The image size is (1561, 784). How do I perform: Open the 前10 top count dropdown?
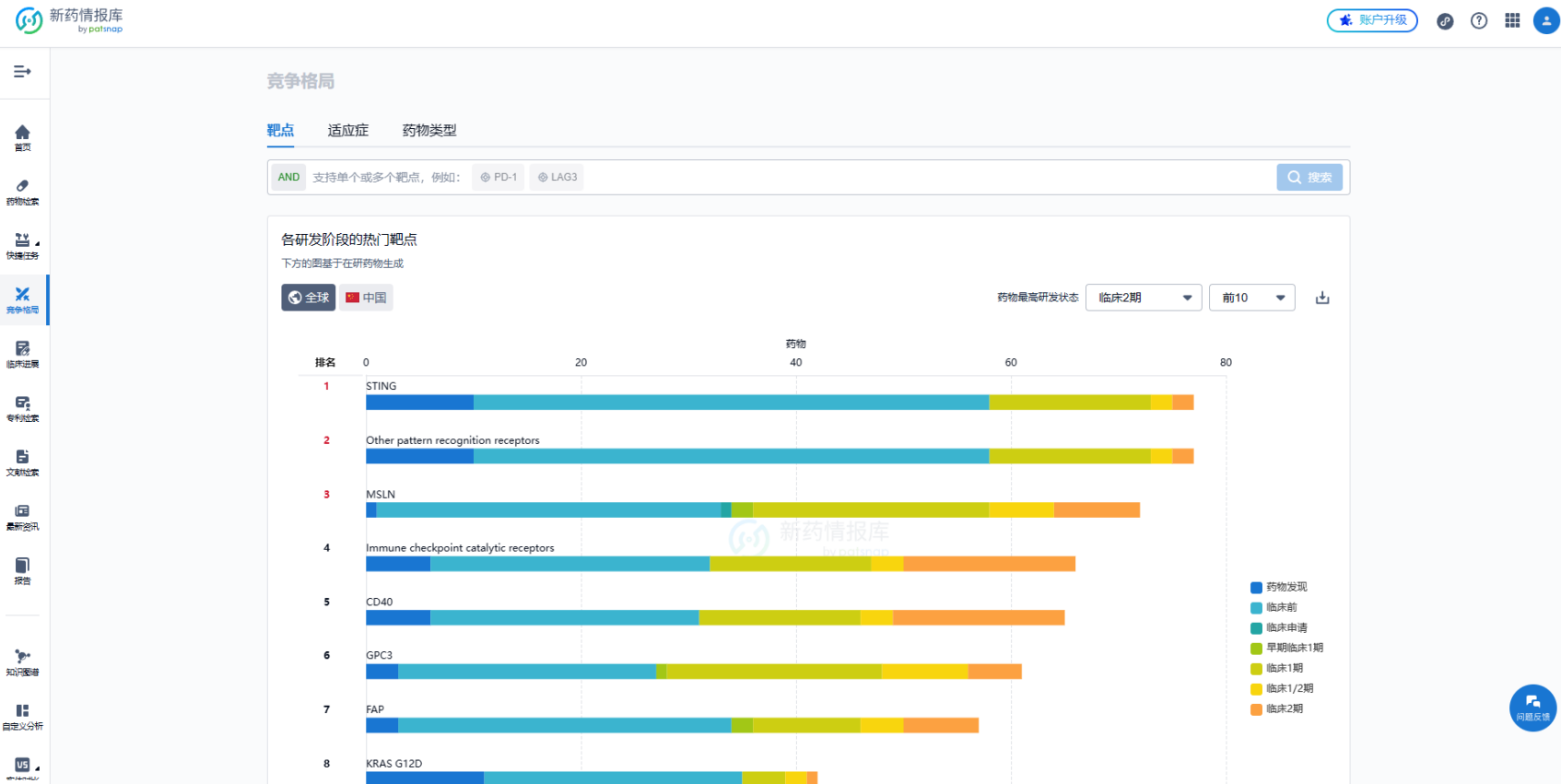(1252, 298)
